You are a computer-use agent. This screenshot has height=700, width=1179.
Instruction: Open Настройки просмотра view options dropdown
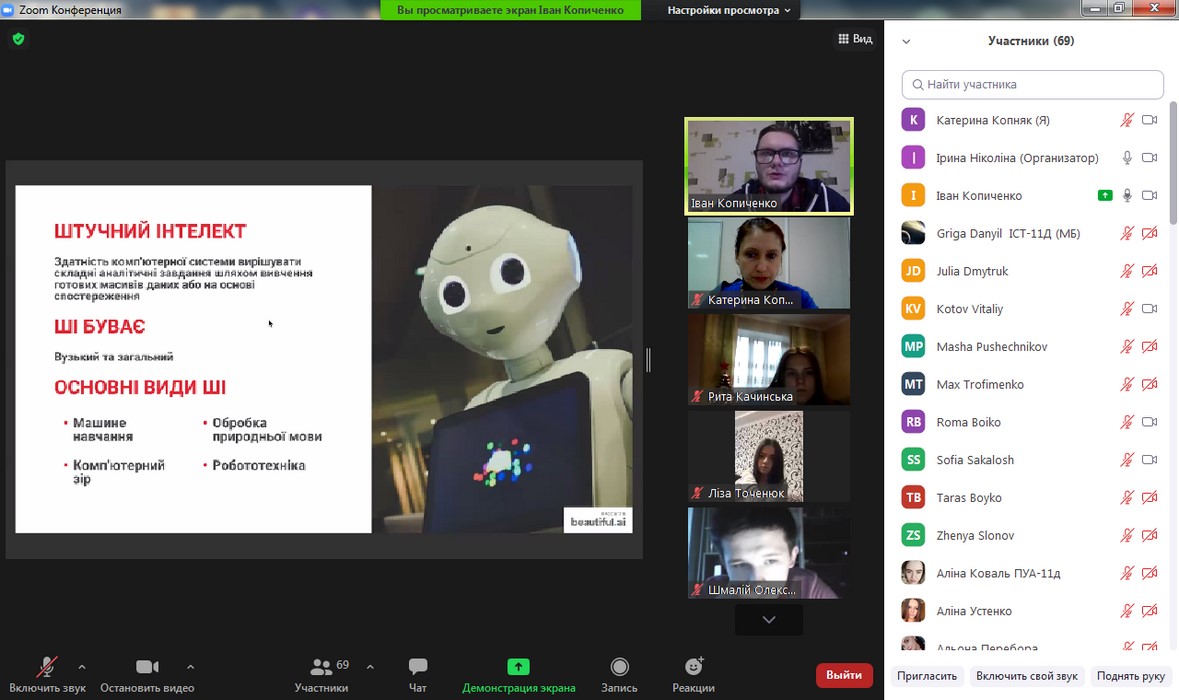click(x=729, y=10)
